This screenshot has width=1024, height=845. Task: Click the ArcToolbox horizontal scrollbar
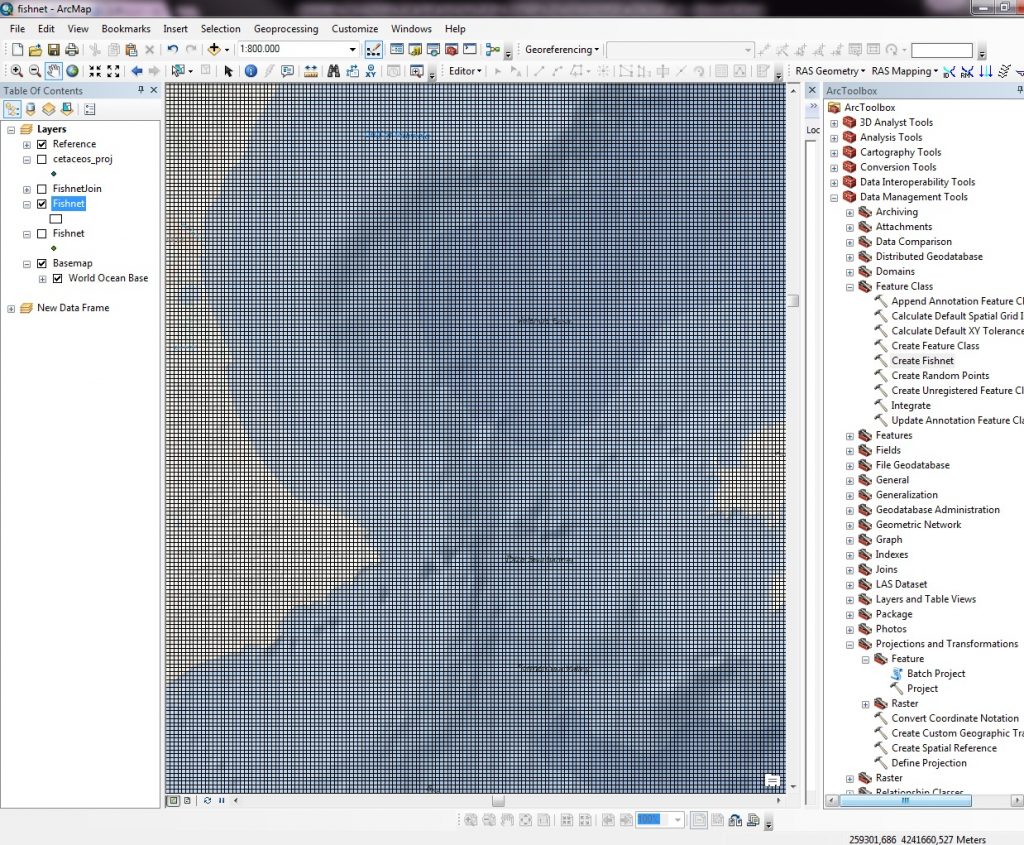905,800
